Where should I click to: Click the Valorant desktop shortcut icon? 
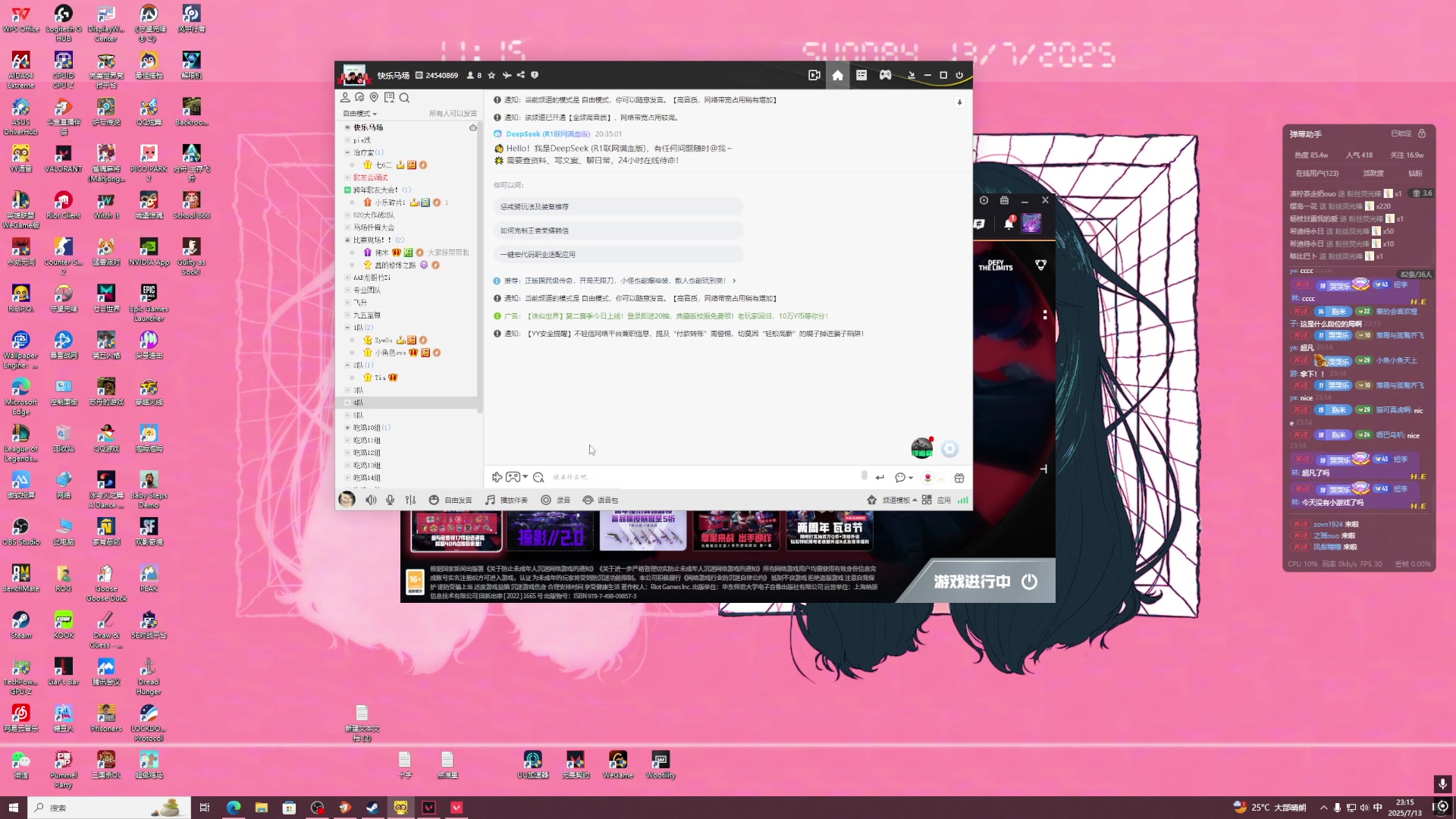63,159
